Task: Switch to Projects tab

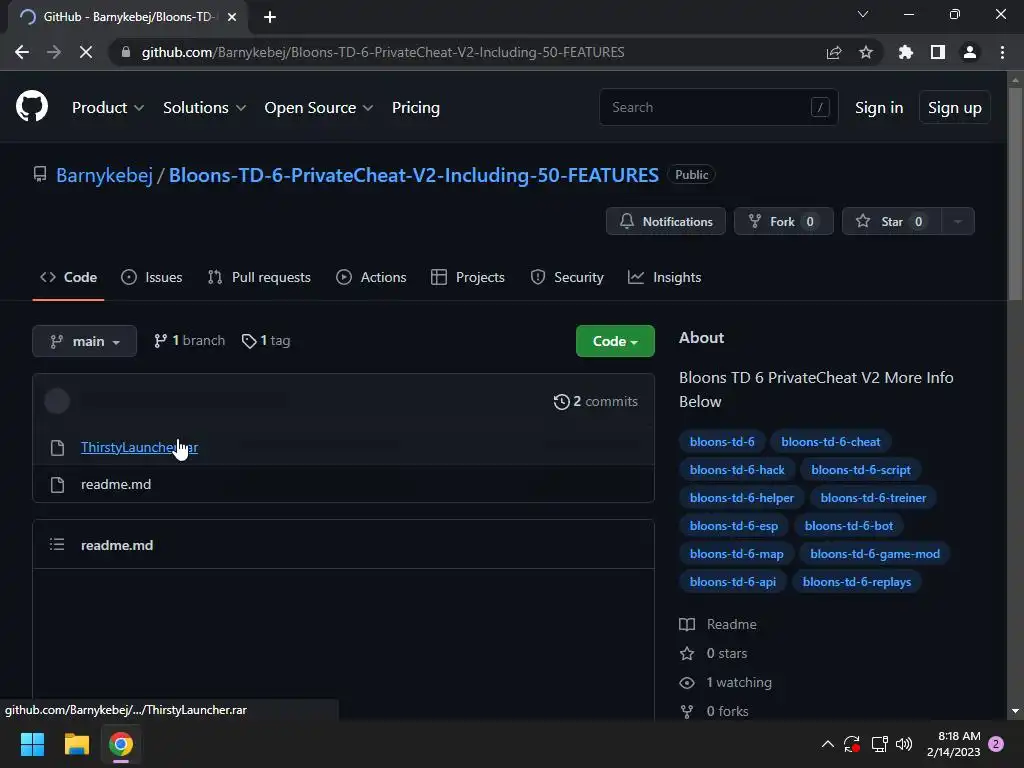Action: coord(468,278)
